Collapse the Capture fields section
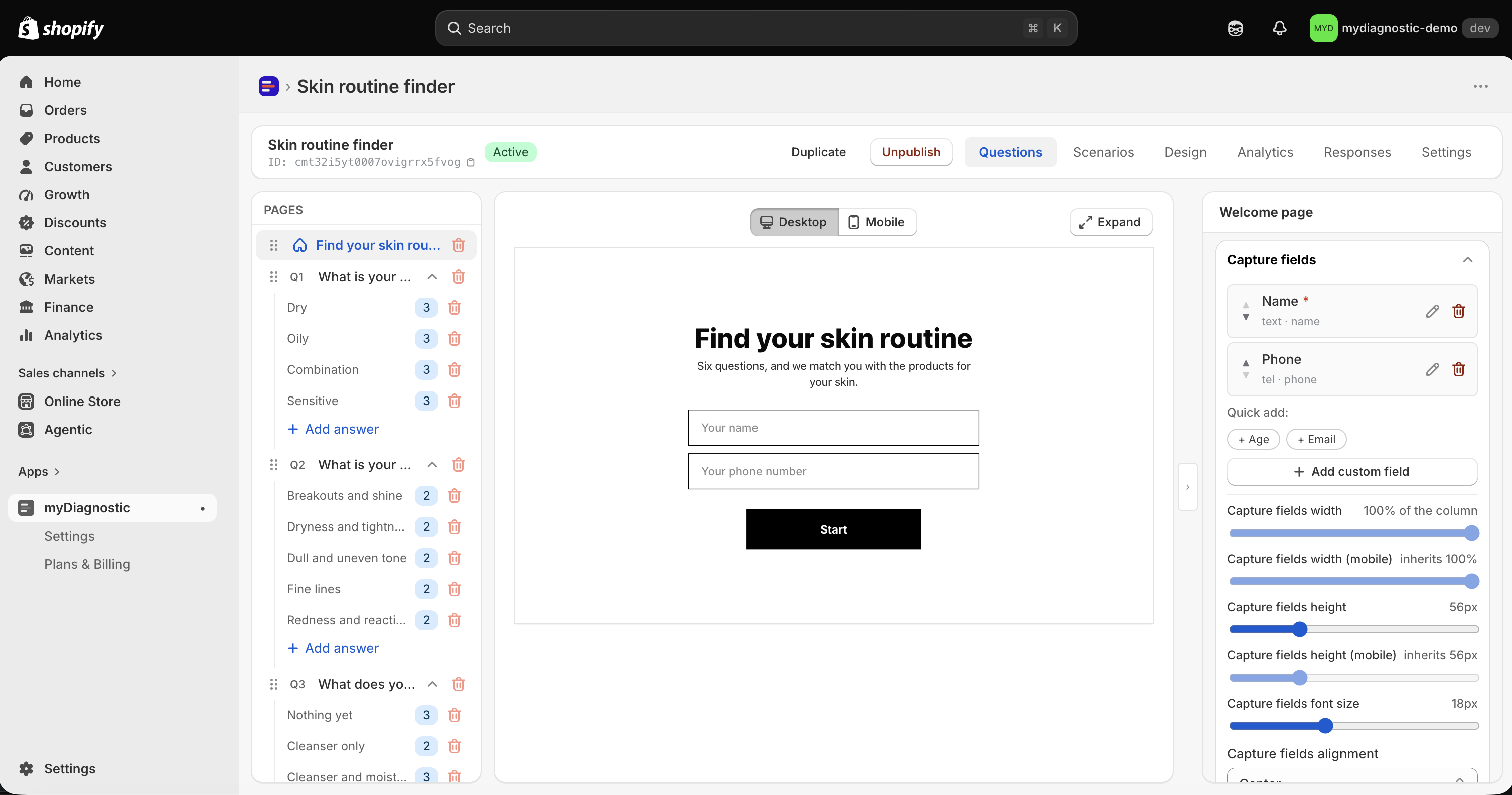The image size is (1512, 795). point(1467,260)
